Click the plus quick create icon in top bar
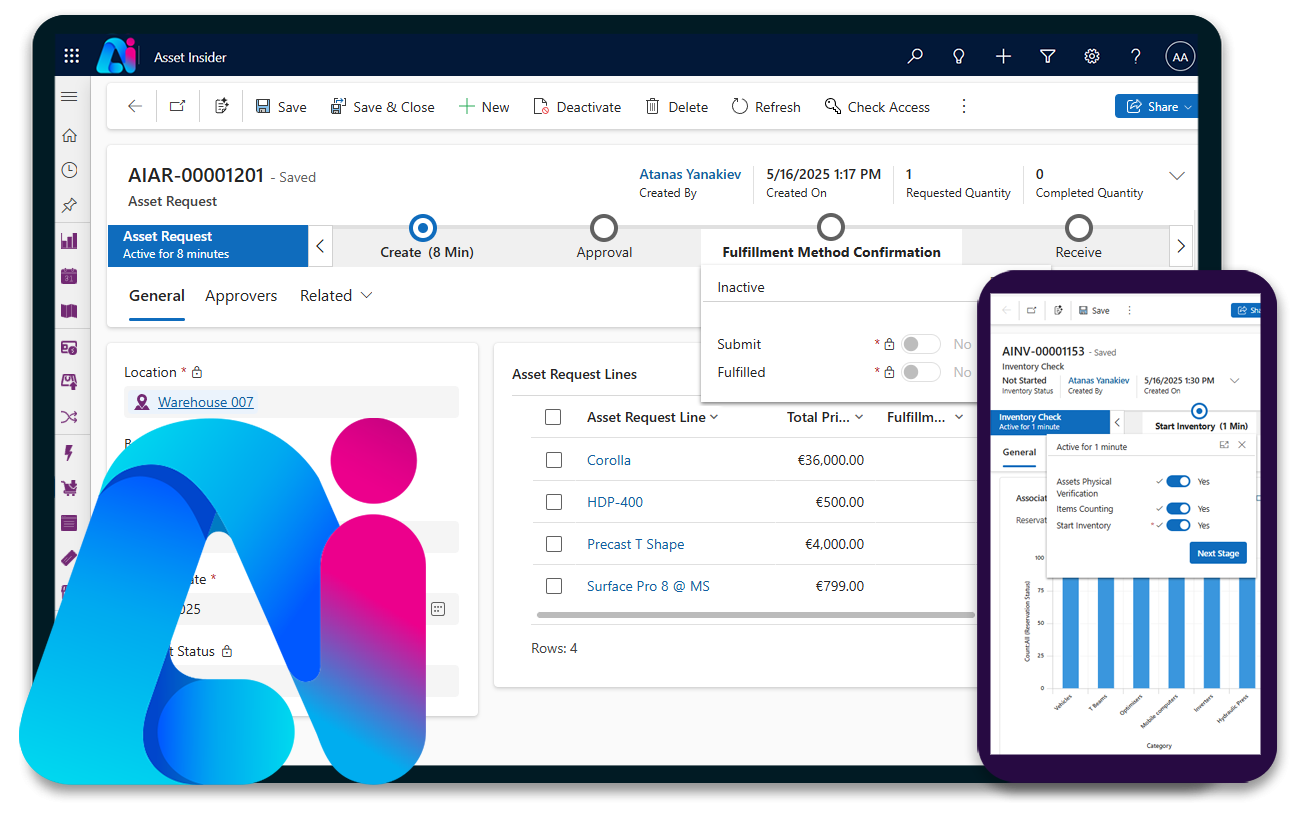This screenshot has width=1300, height=829. (1003, 57)
